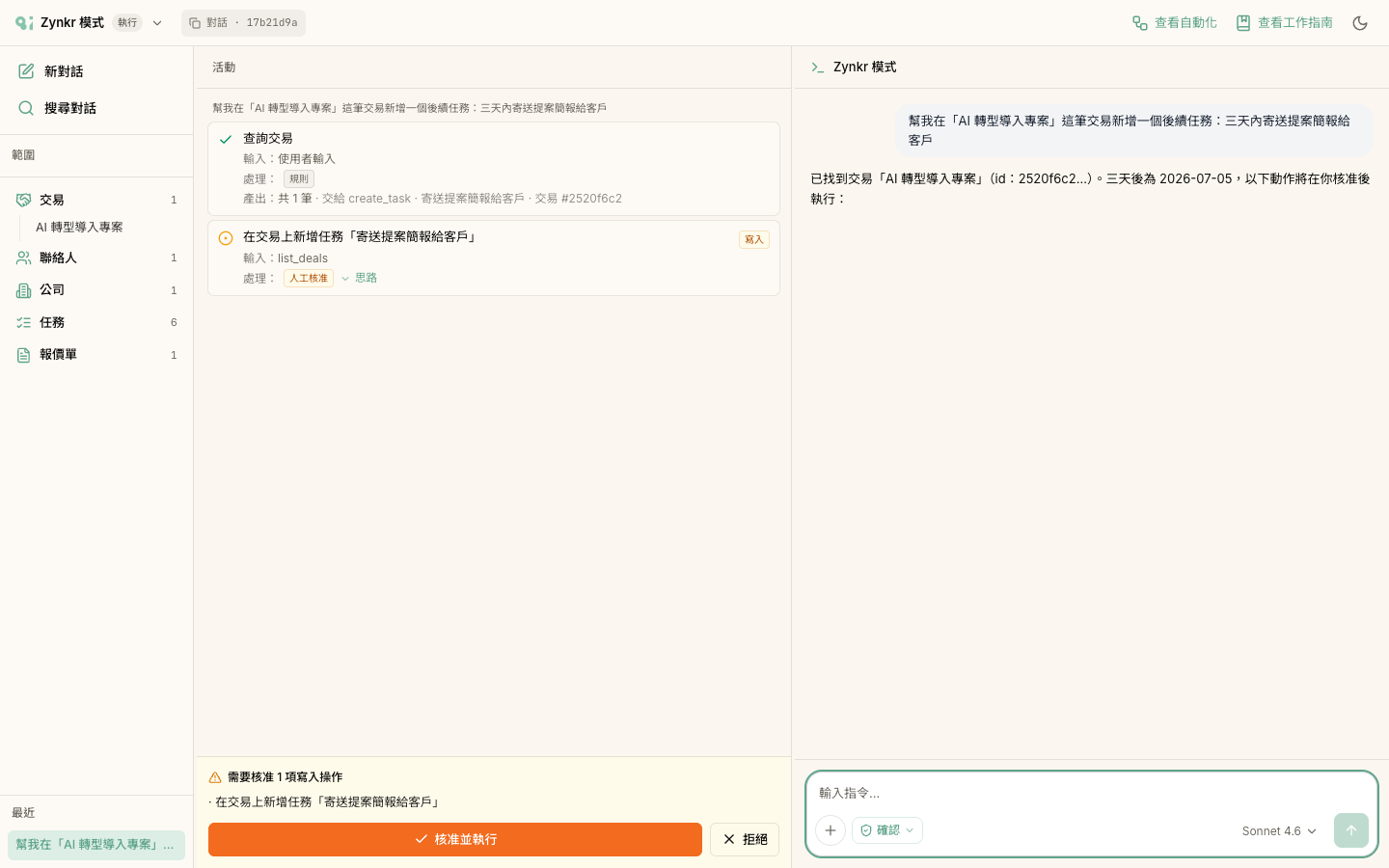Click the warning triangle icon in approval bar
The image size is (1389, 868).
click(x=215, y=777)
